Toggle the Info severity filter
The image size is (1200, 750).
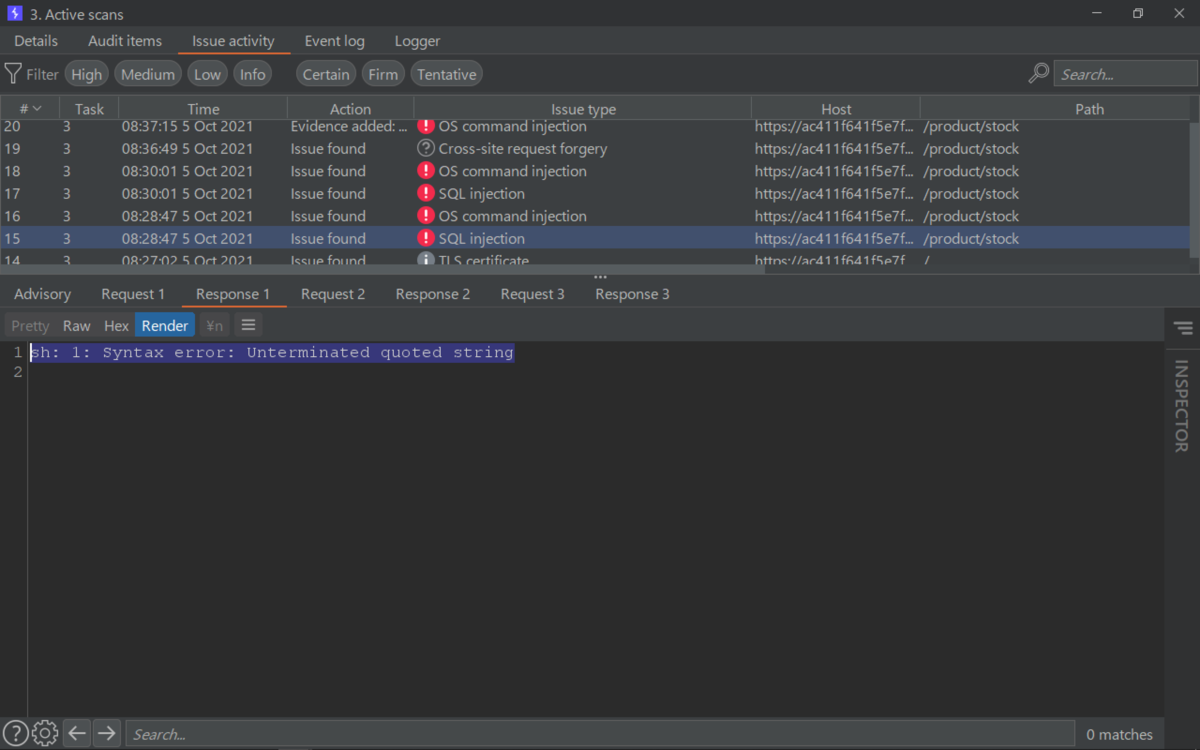pos(253,74)
